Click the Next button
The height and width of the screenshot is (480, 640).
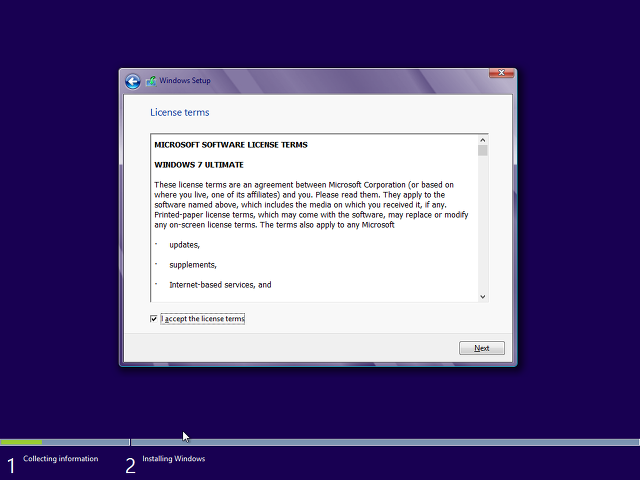(x=482, y=348)
